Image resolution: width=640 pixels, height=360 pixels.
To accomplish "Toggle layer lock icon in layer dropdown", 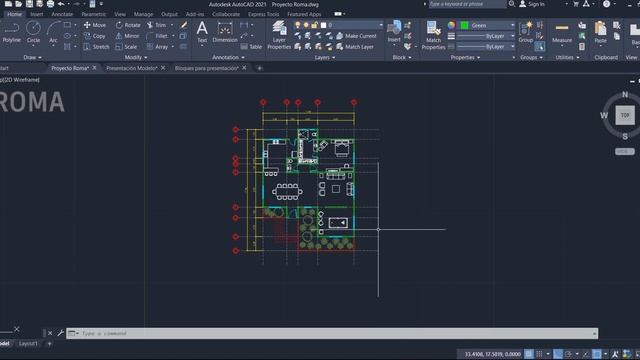I will (x=314, y=25).
